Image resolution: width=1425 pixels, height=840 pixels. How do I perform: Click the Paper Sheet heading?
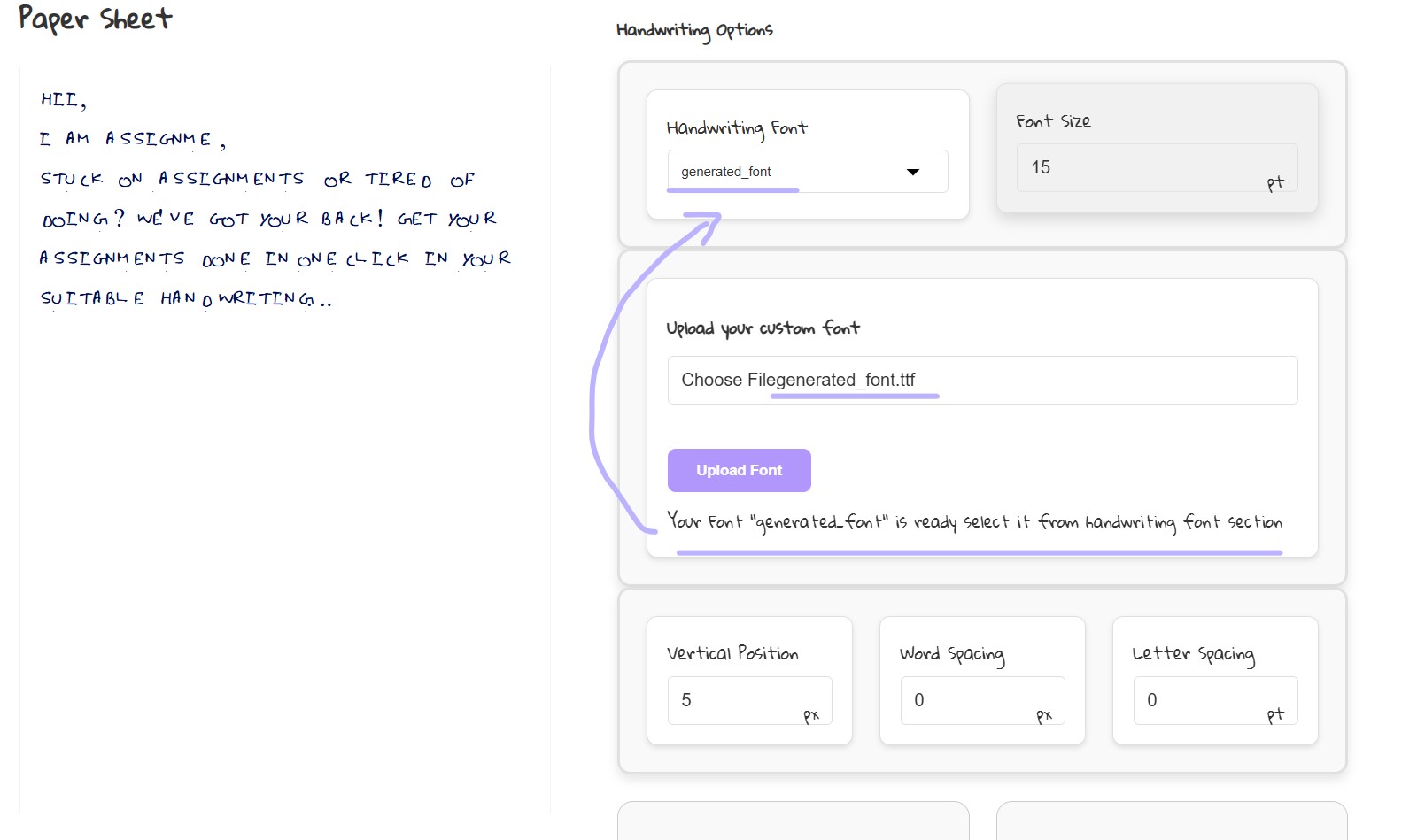96,19
